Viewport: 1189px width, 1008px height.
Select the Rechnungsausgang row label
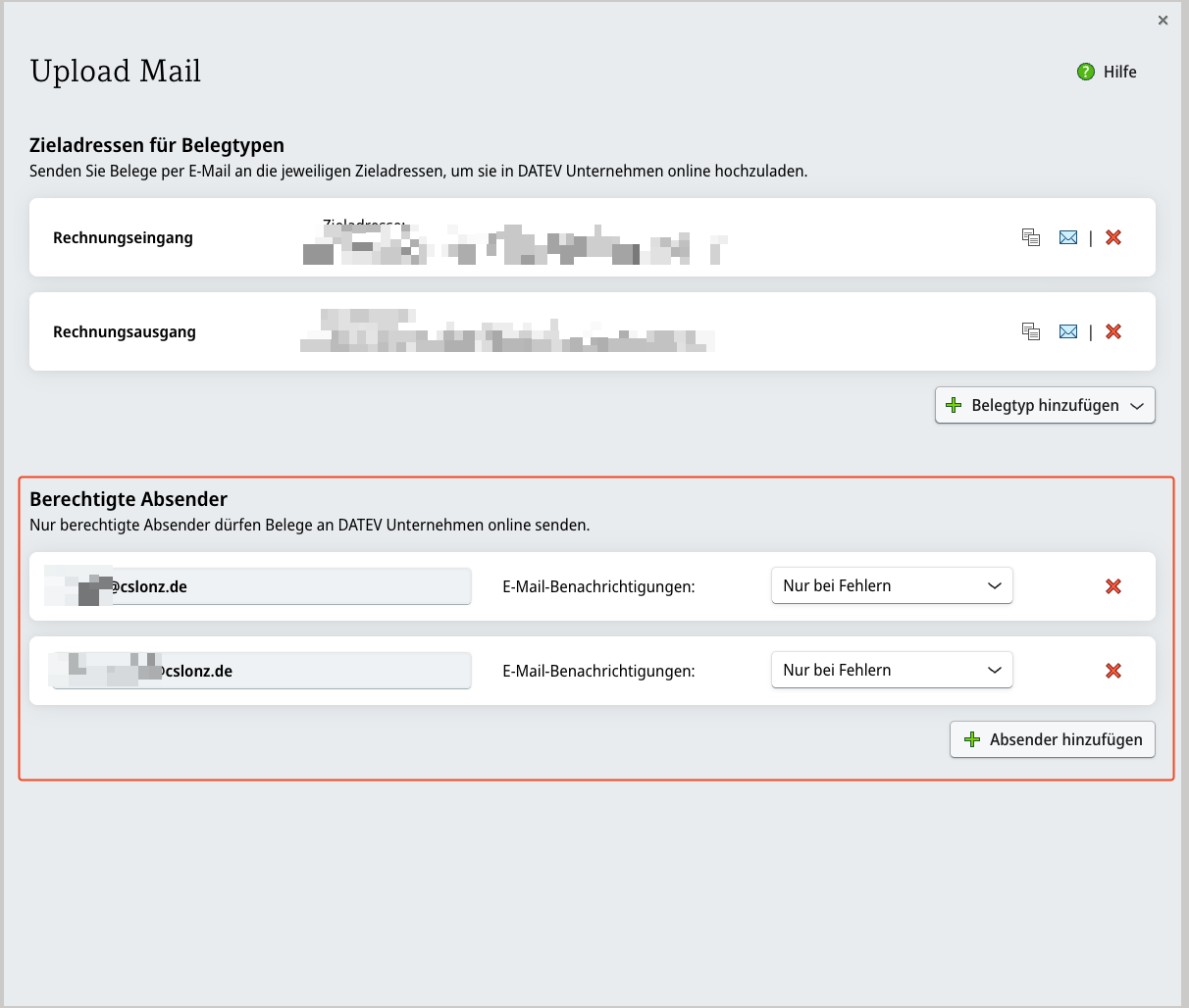click(125, 331)
